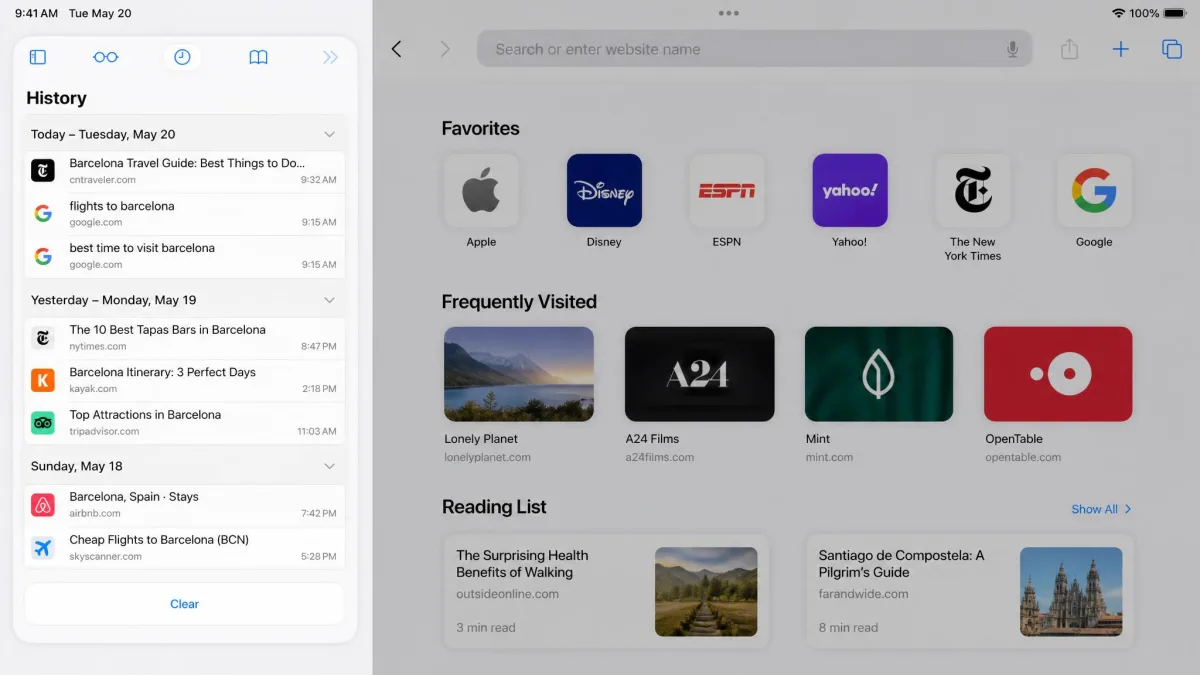Screen dimensions: 1200x675
Task: Open OpenTable frequently visited thumbnail
Action: point(1058,374)
